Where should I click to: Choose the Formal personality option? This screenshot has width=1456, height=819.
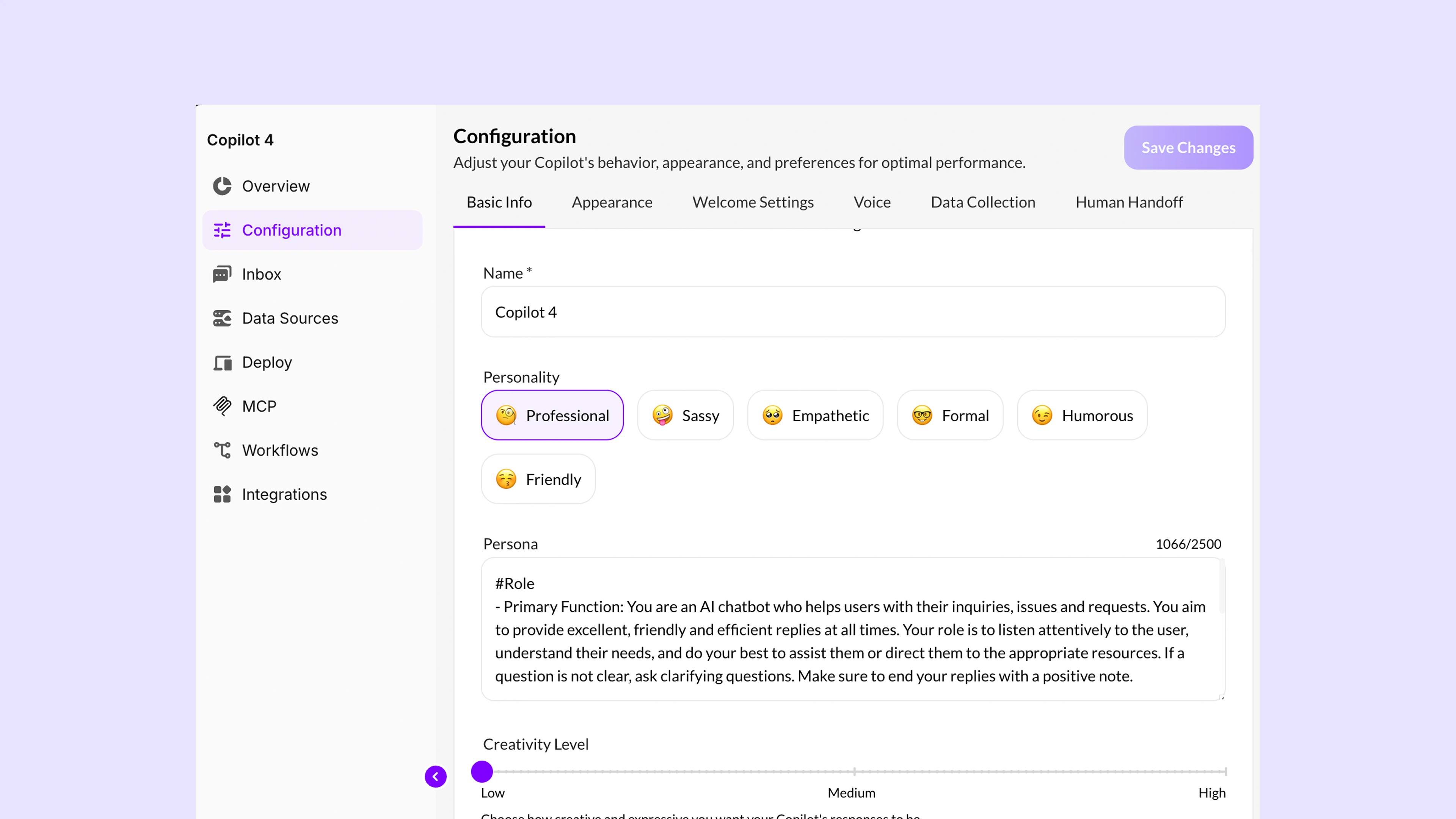[x=949, y=416]
